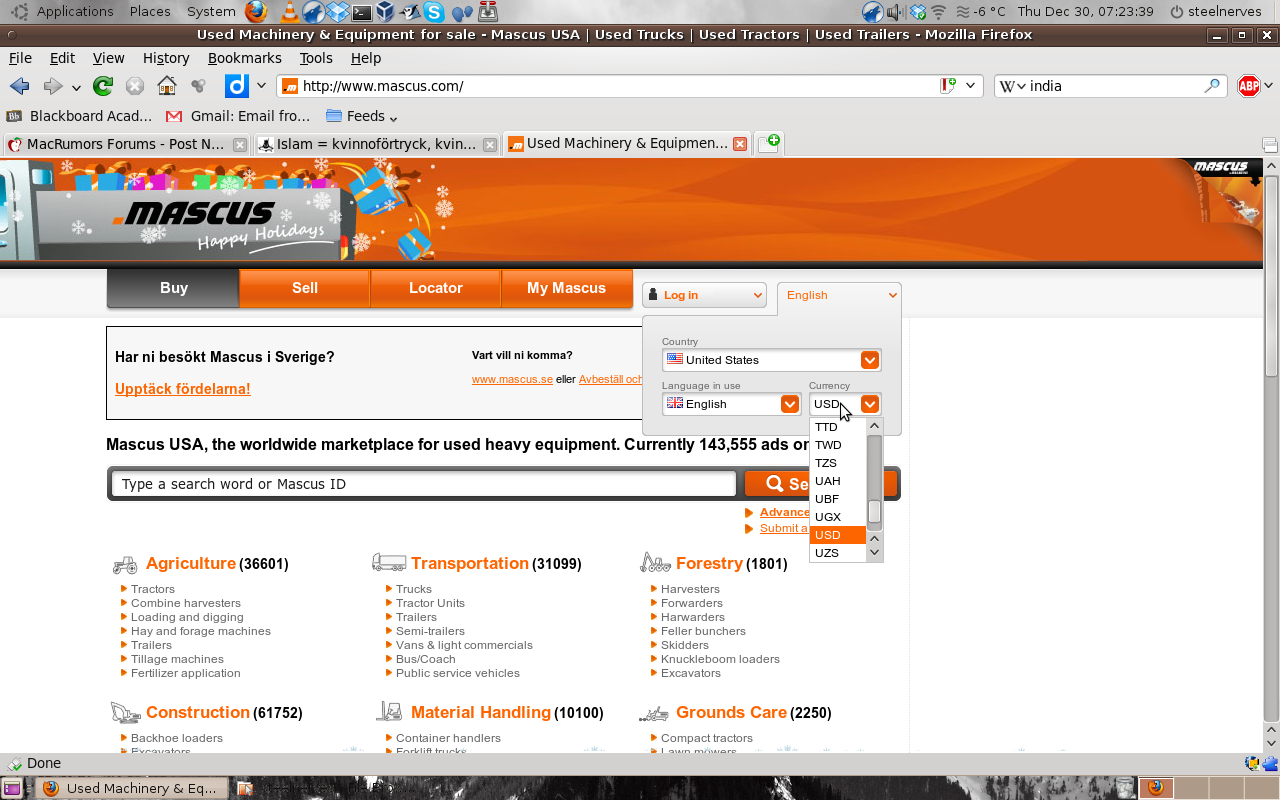Image resolution: width=1280 pixels, height=800 pixels.
Task: Open the address bar history dropdown
Action: point(970,86)
